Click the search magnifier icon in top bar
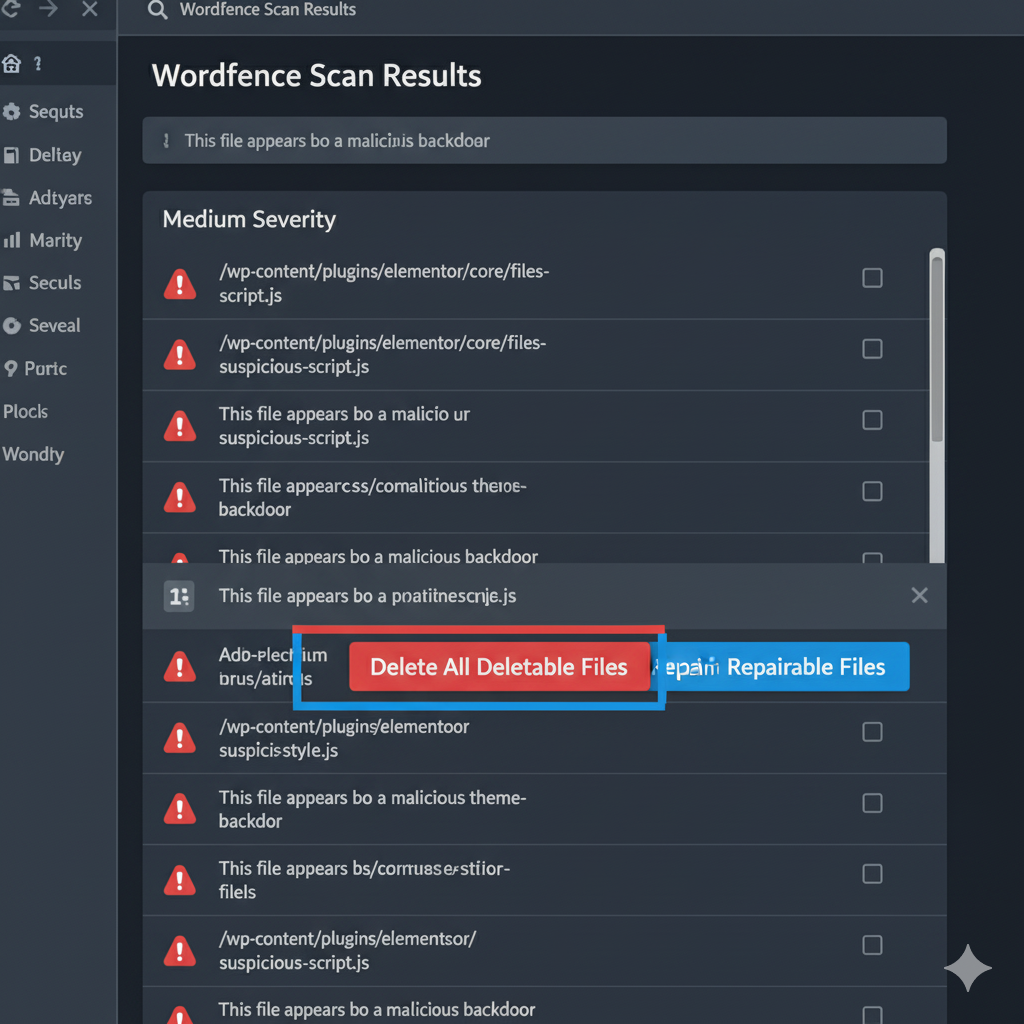Screen dimensions: 1024x1024 click(157, 10)
